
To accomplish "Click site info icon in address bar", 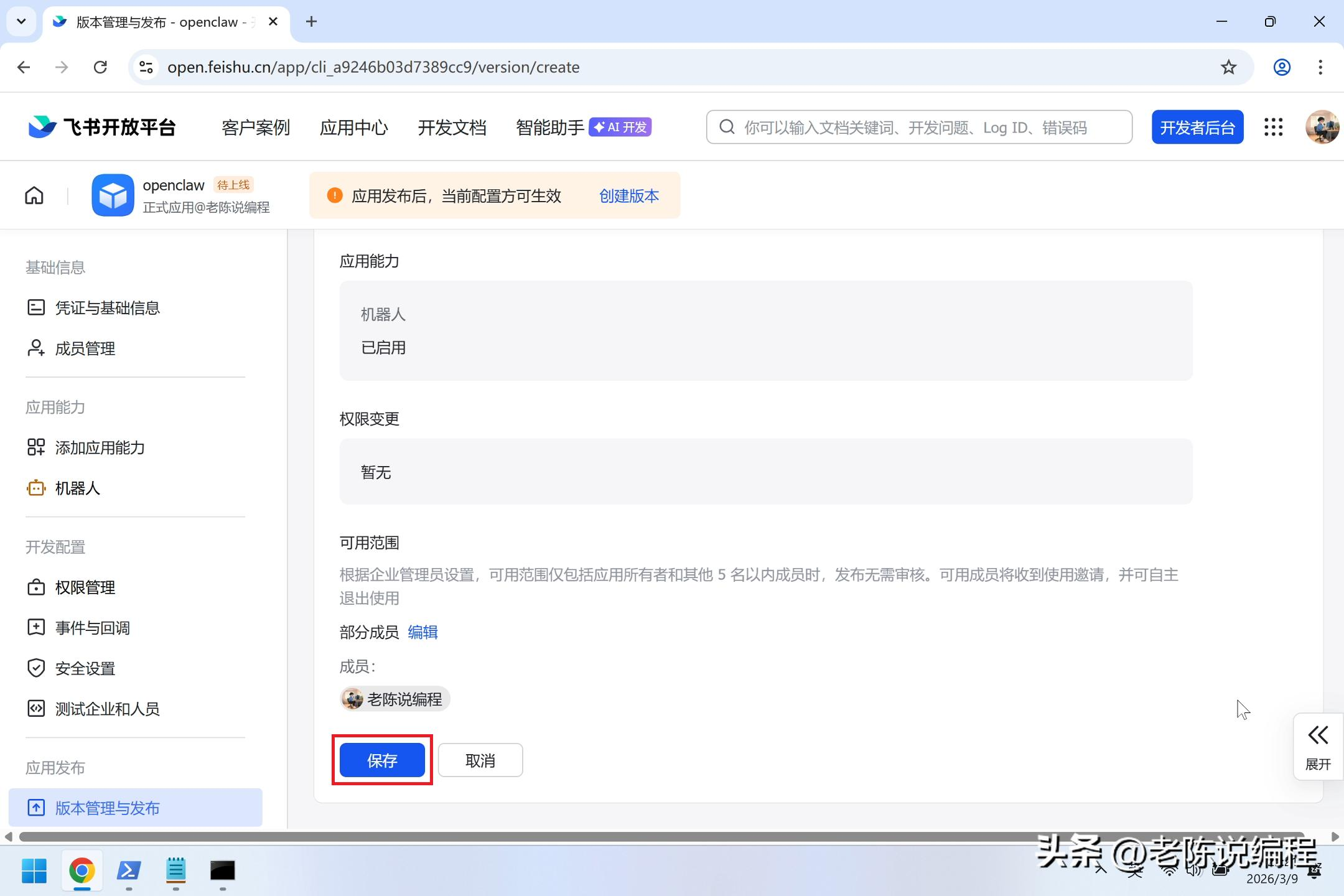I will click(146, 67).
